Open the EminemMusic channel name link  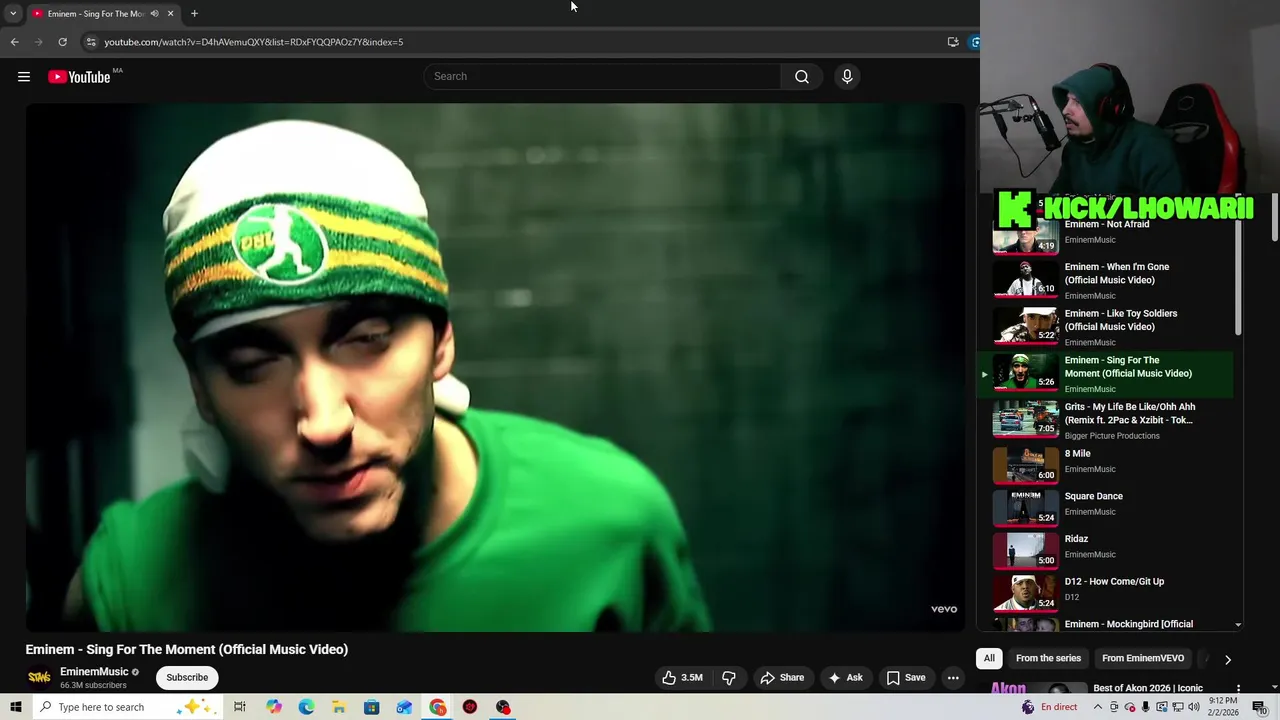[x=94, y=672]
